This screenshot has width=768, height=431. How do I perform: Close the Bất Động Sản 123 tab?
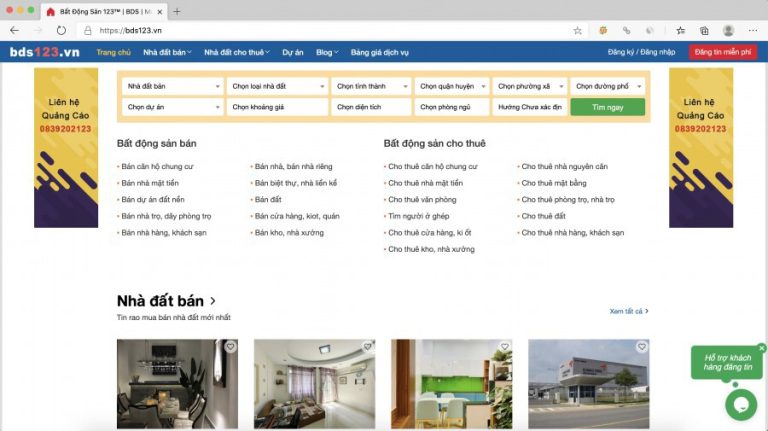point(160,11)
